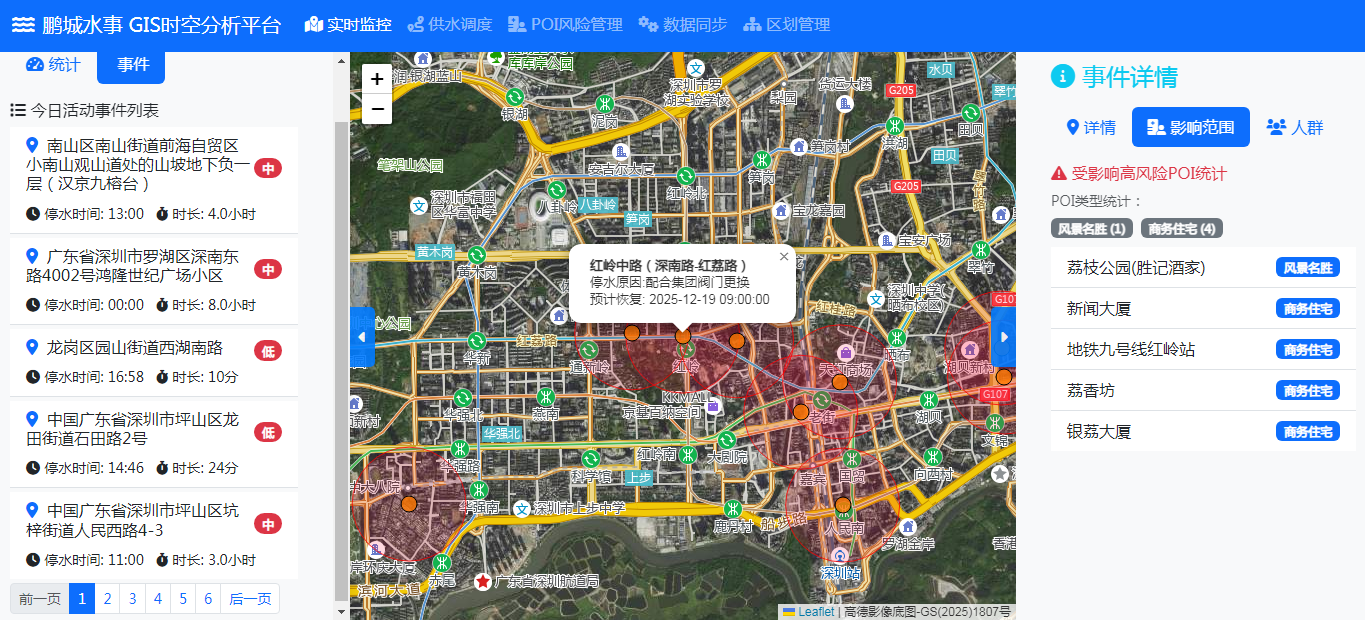The width and height of the screenshot is (1365, 620).
Task: Click the 商务住宅 tag next to 银荔大厦
Action: tap(1308, 432)
